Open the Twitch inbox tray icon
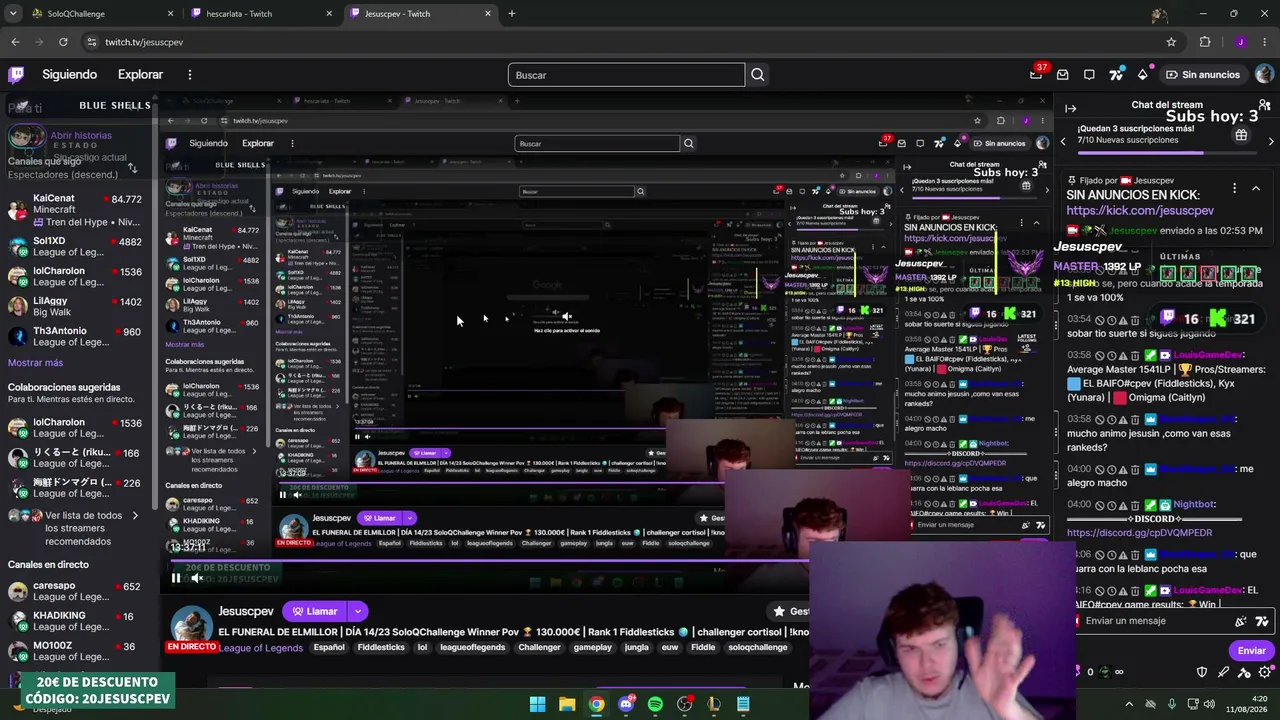Screen dimensions: 1280x720 pos(1062,74)
